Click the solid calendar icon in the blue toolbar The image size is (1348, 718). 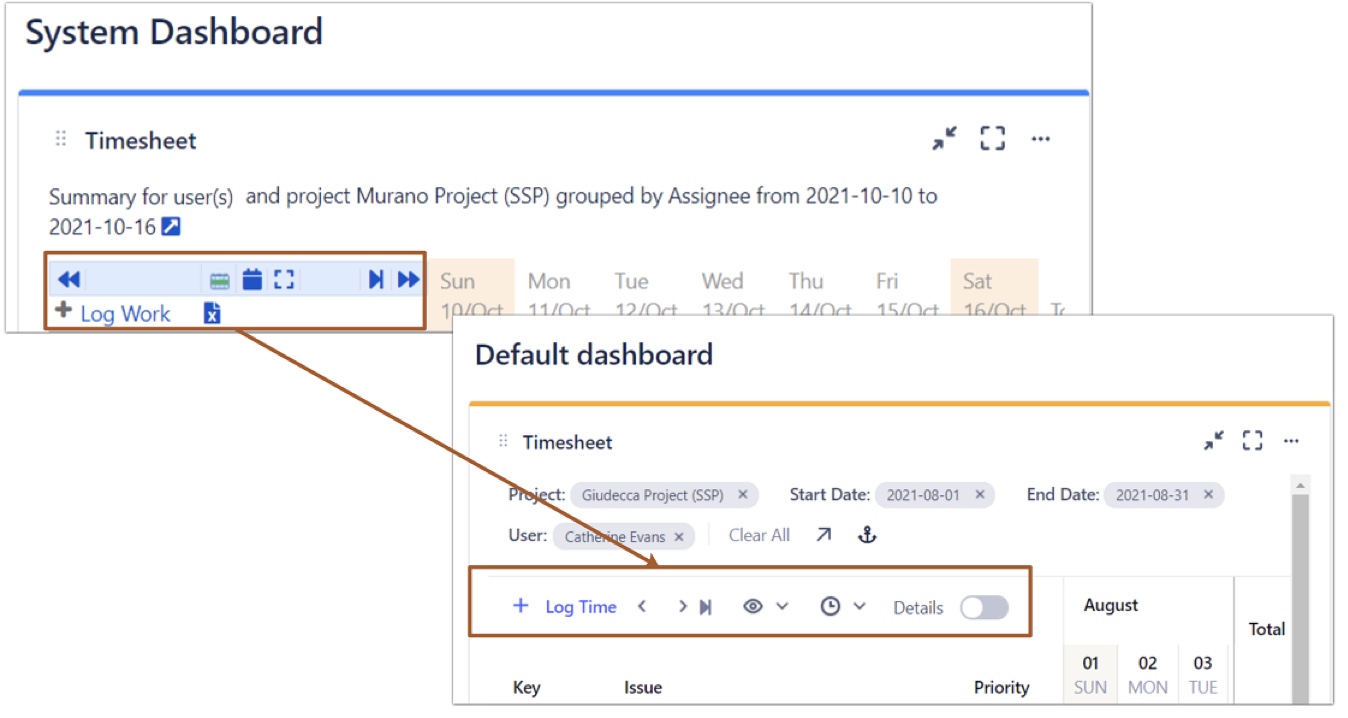(x=252, y=280)
